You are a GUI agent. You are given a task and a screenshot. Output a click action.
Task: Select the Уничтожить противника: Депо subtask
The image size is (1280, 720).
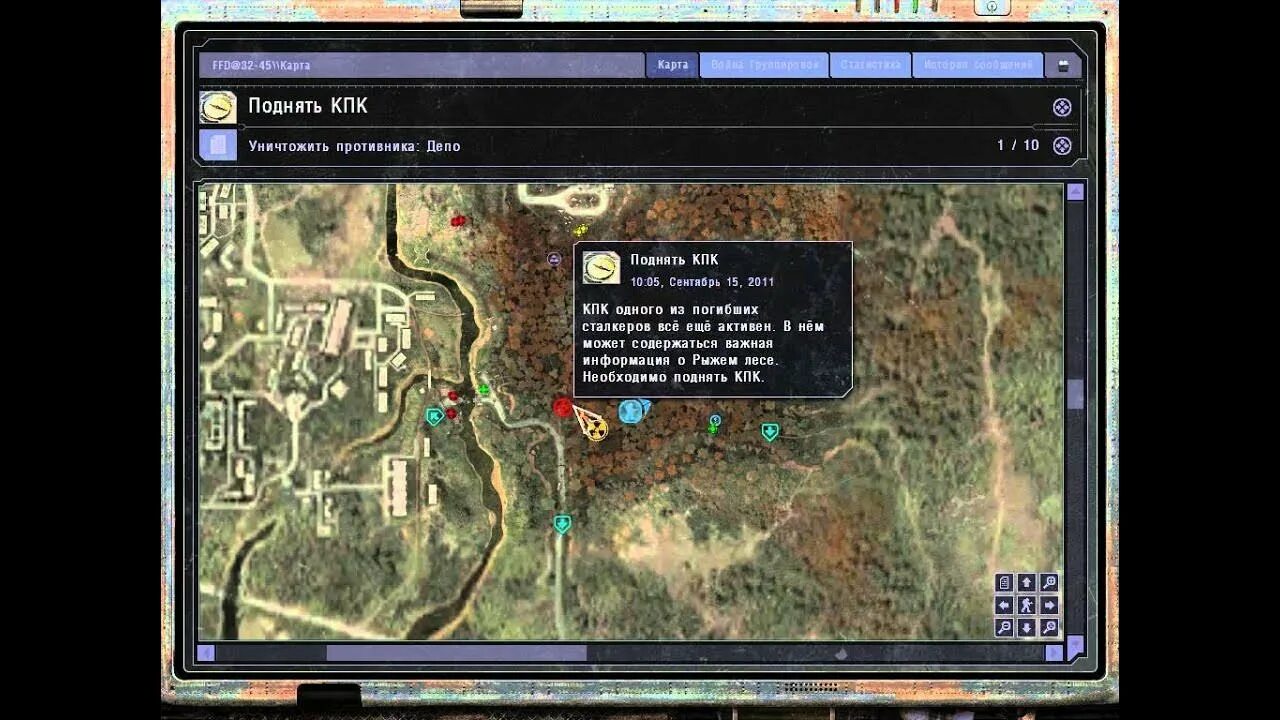click(x=354, y=146)
